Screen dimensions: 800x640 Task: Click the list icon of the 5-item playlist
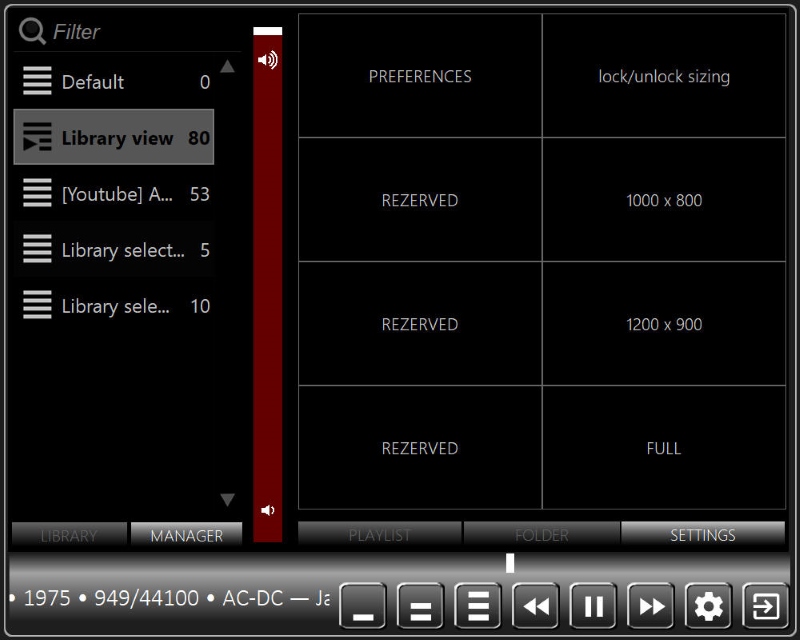point(37,249)
